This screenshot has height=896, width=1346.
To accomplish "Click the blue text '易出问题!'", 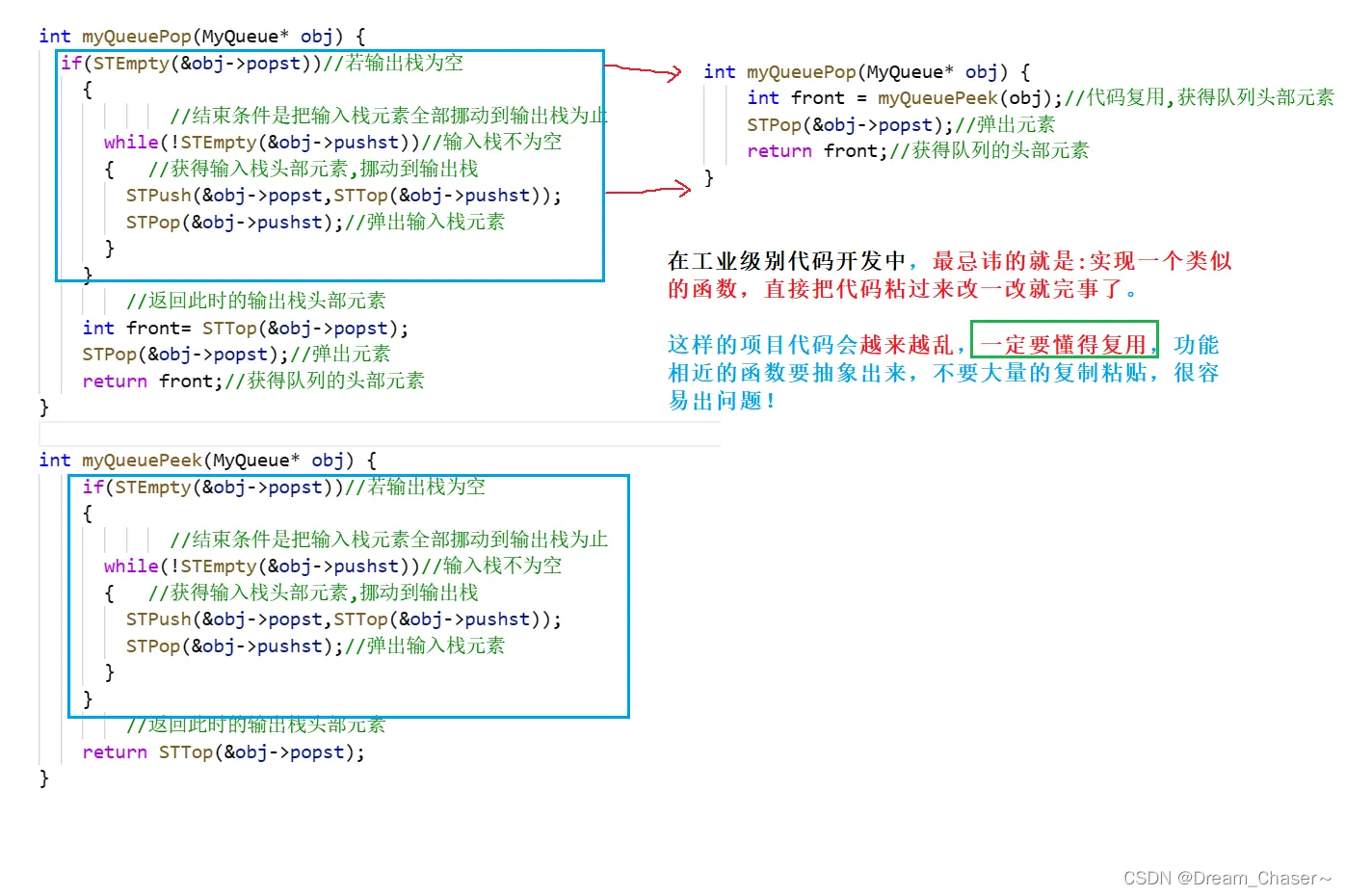I will point(723,401).
